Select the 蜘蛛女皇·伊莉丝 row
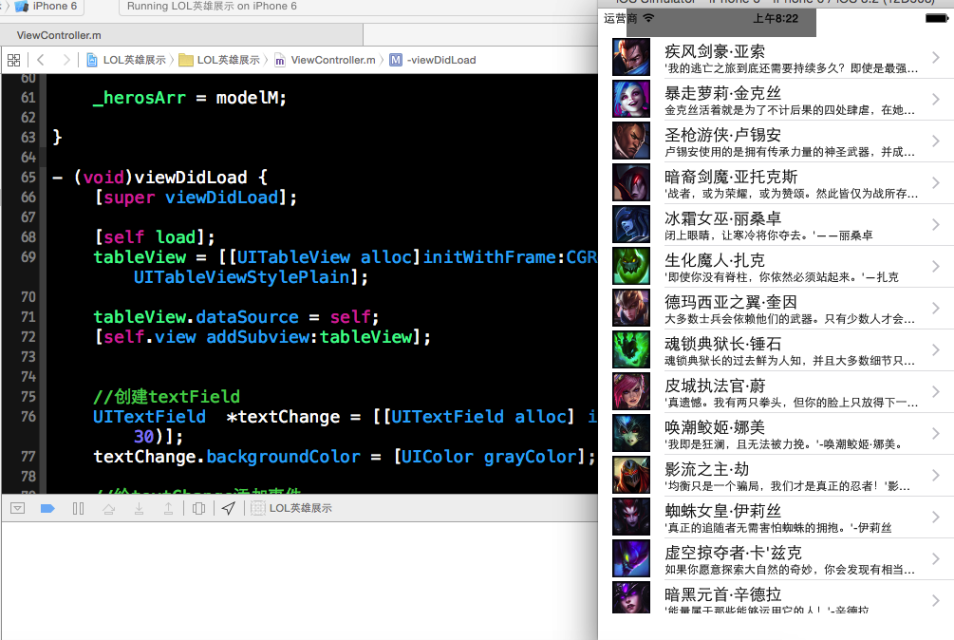954x640 pixels. click(x=776, y=517)
